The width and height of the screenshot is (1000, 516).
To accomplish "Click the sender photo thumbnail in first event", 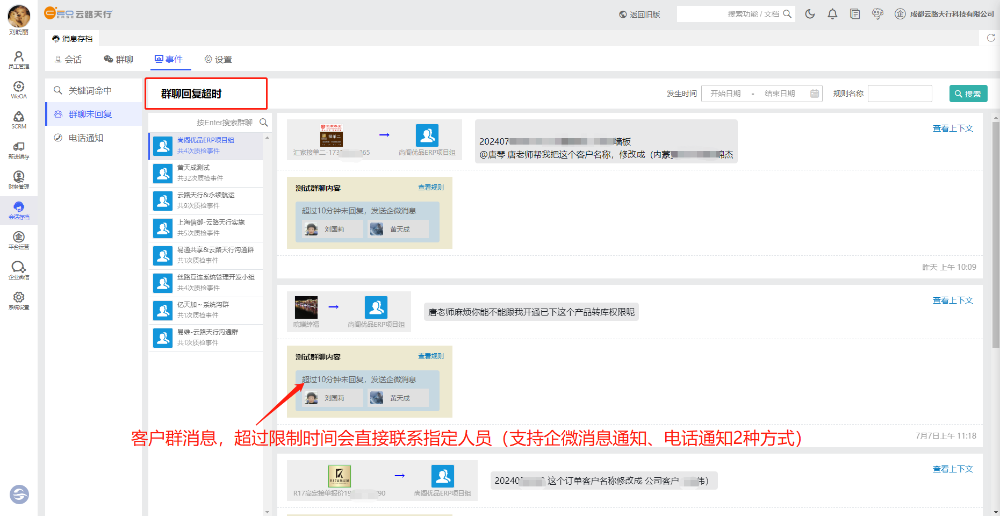I will point(332,136).
